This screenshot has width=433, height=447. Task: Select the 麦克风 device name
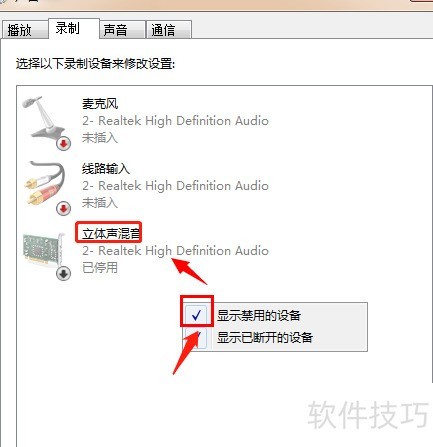tap(100, 104)
